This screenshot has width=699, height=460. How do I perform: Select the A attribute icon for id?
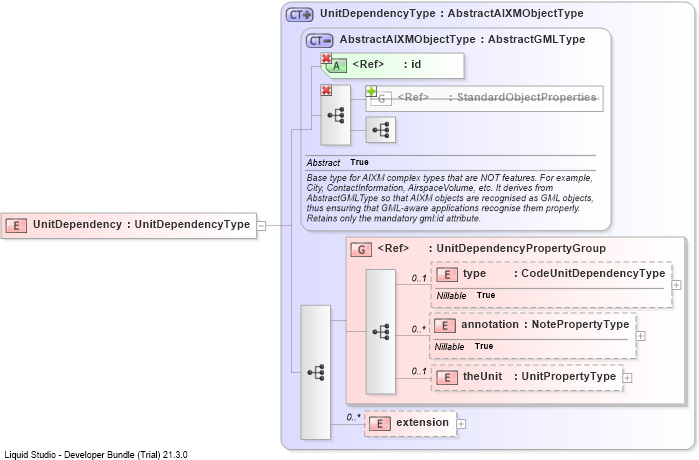[x=337, y=66]
